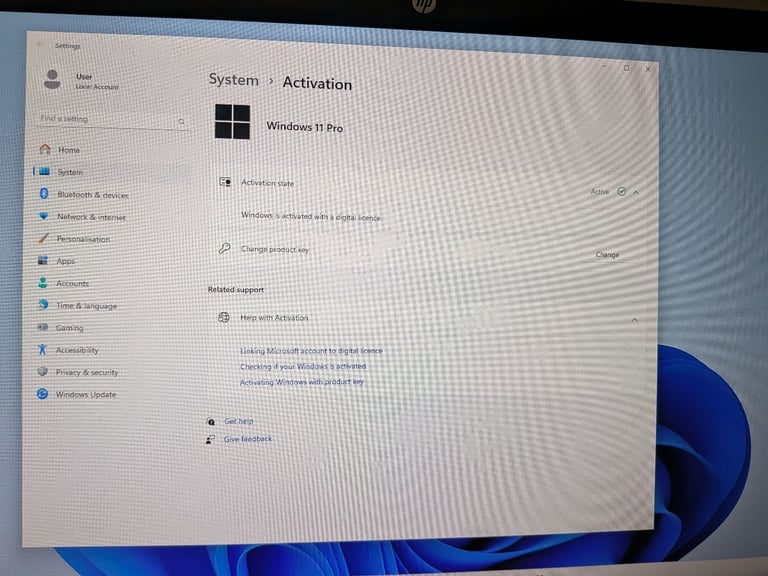Open Bluetooth & devices settings
The width and height of the screenshot is (768, 576).
93,195
